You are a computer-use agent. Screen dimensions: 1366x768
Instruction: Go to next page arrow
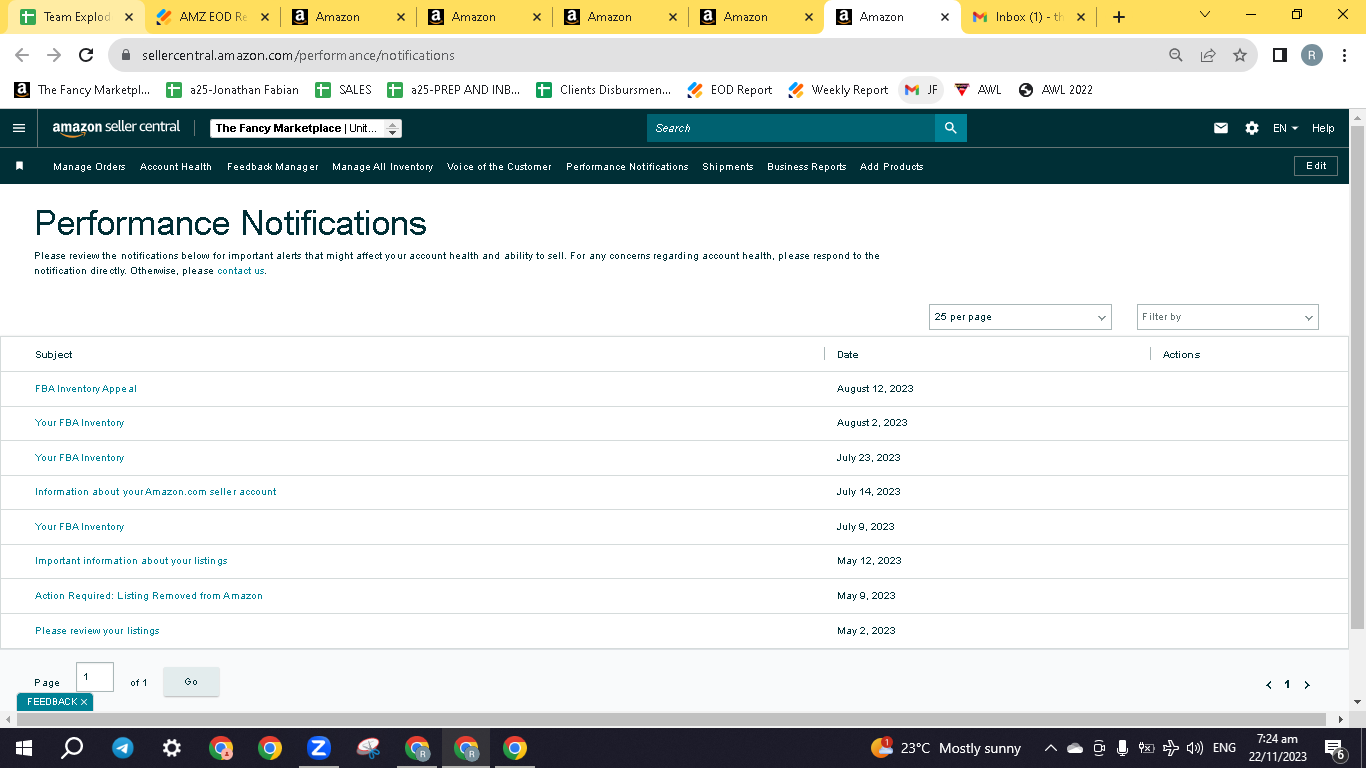point(1307,685)
